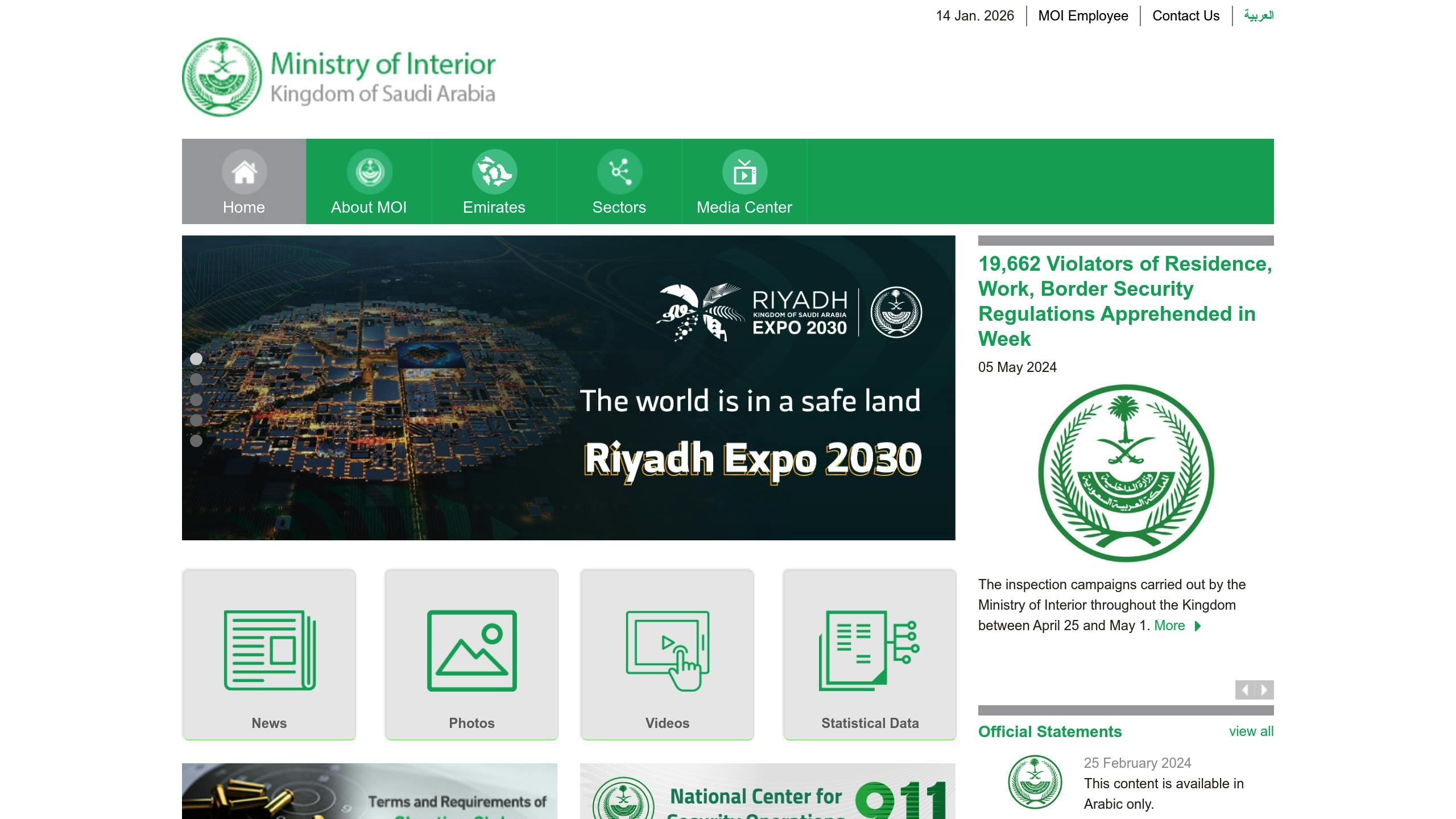Open the Sectors network icon
The image size is (1456, 819).
(x=619, y=172)
